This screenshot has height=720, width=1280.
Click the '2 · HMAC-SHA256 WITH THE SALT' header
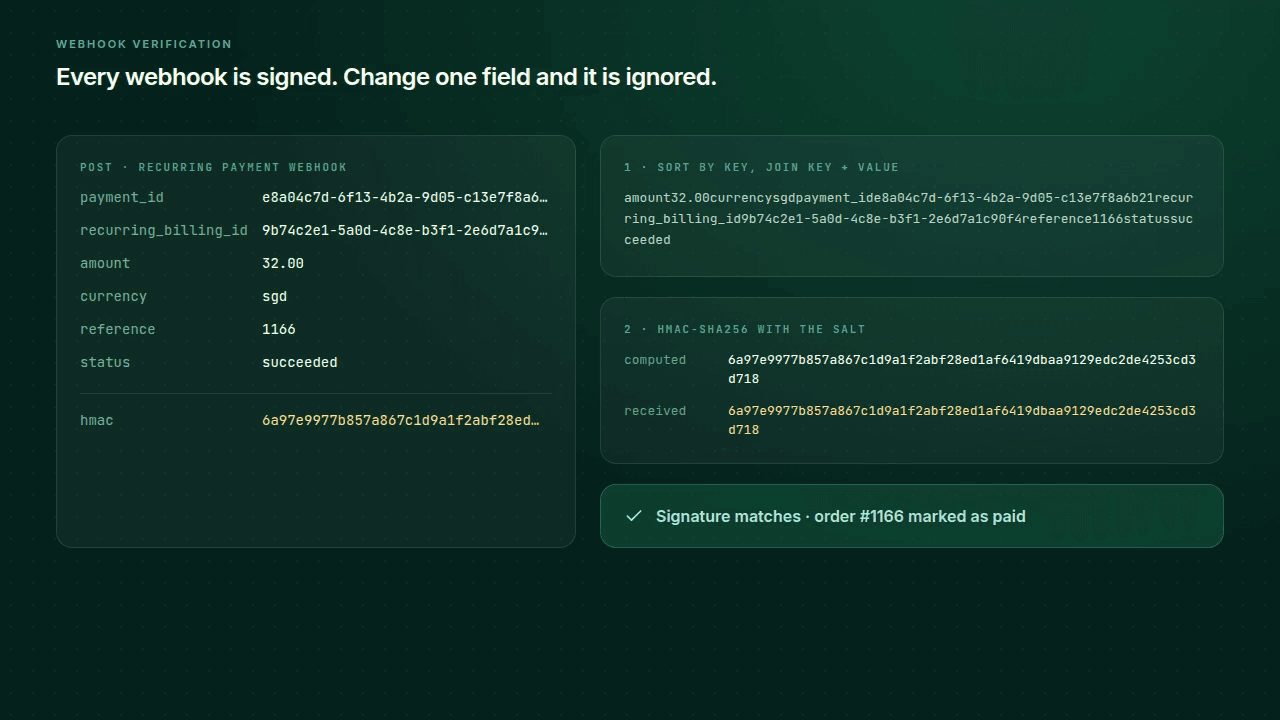pyautogui.click(x=745, y=329)
